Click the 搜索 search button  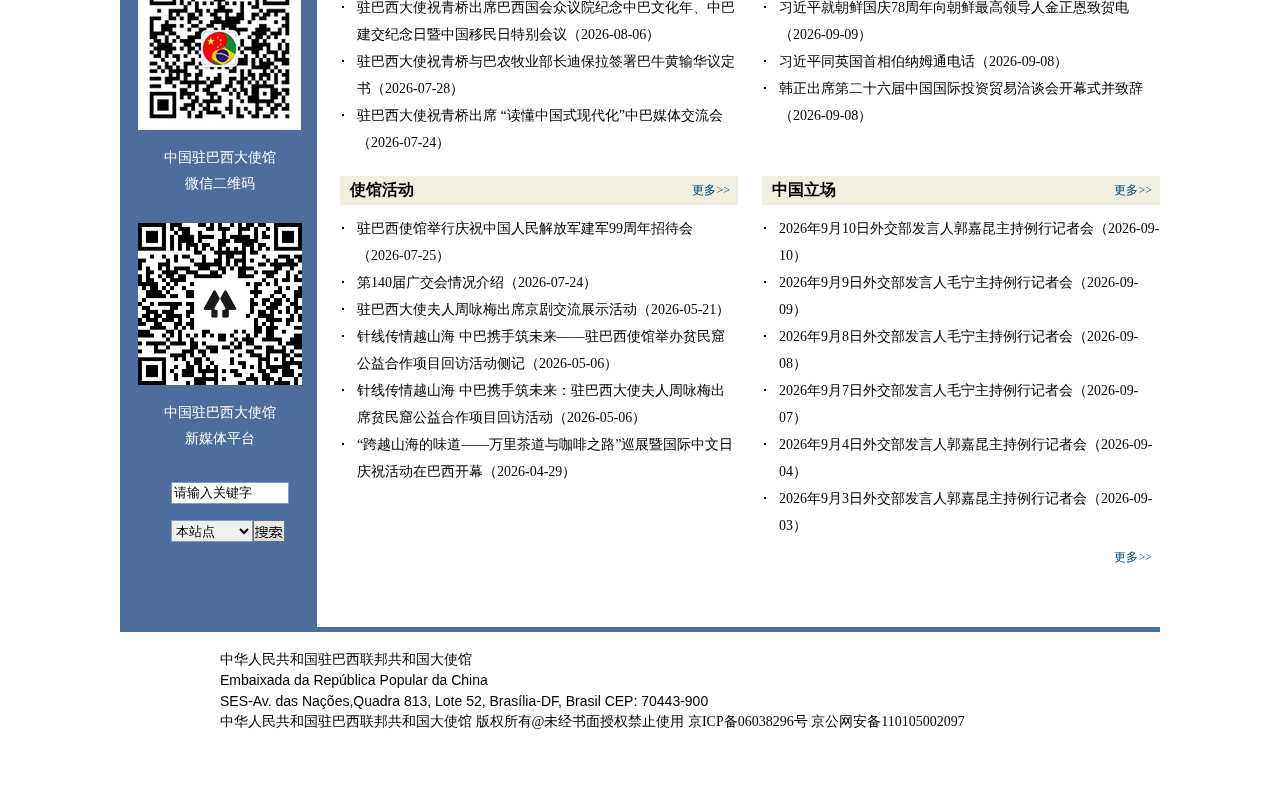269,531
